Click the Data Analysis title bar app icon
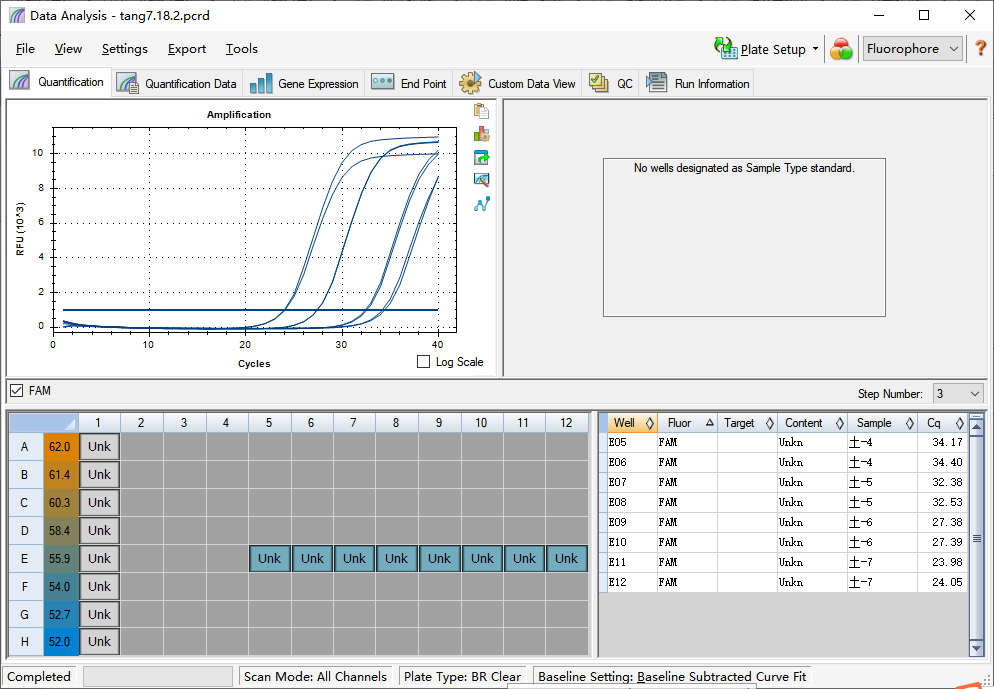 pyautogui.click(x=17, y=15)
